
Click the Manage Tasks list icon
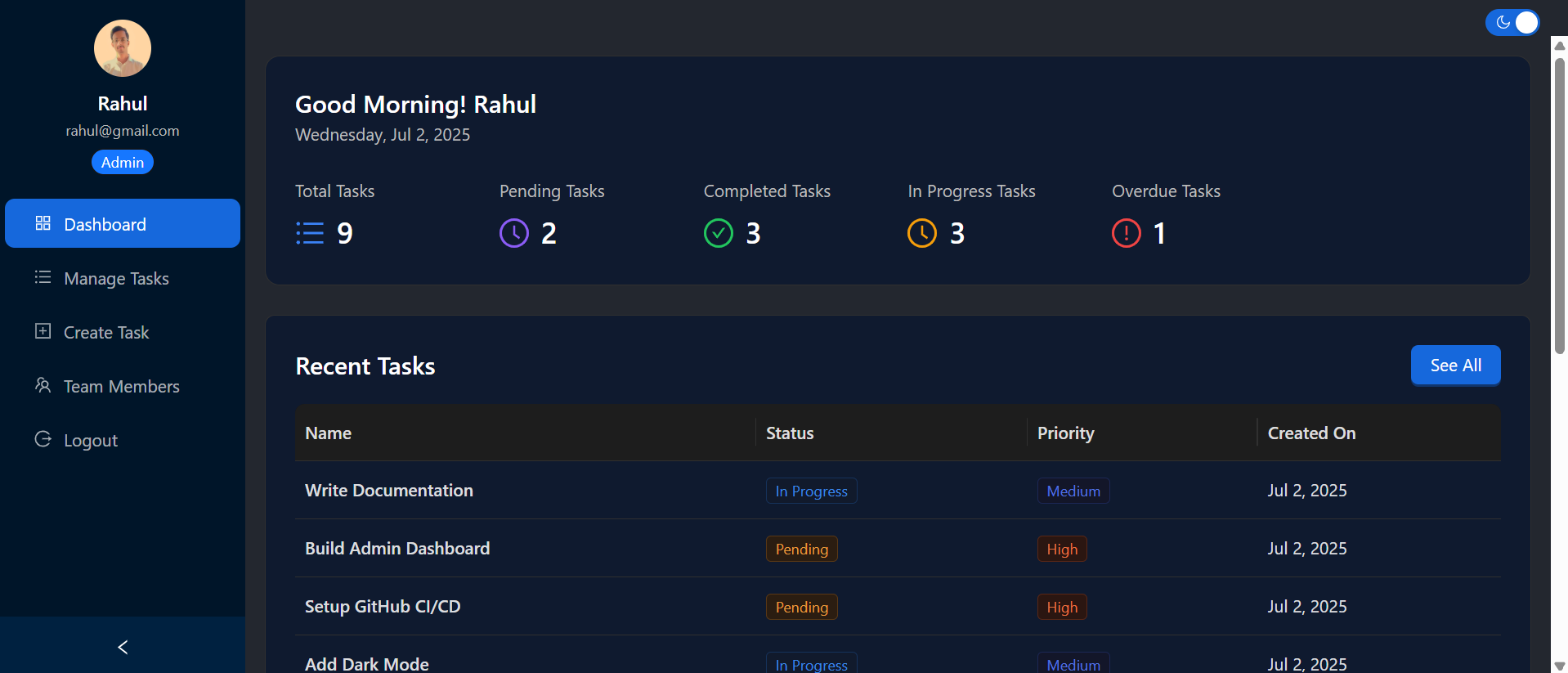(x=43, y=277)
